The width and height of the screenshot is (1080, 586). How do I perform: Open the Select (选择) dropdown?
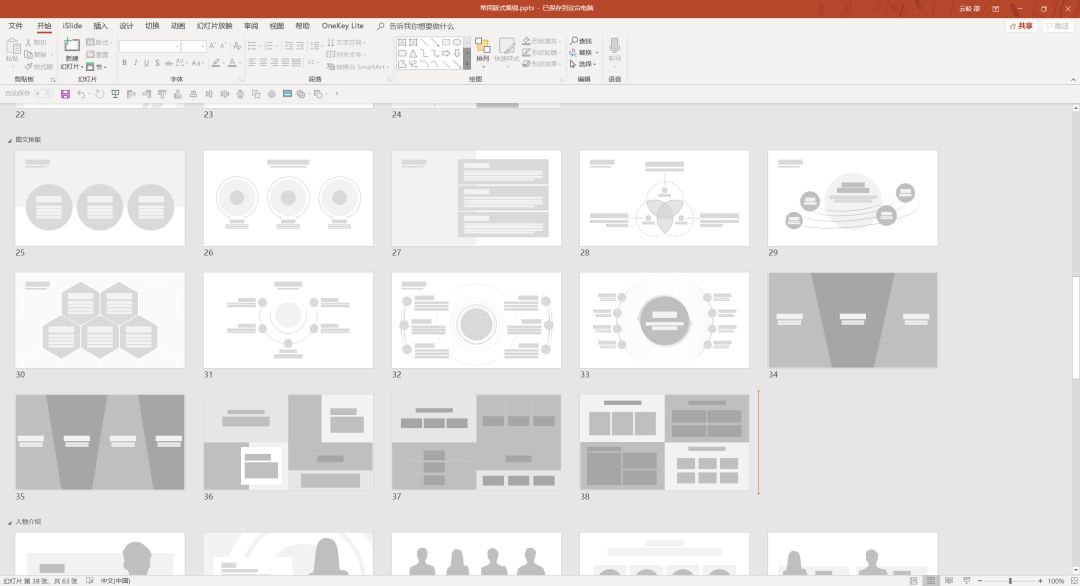click(x=583, y=64)
